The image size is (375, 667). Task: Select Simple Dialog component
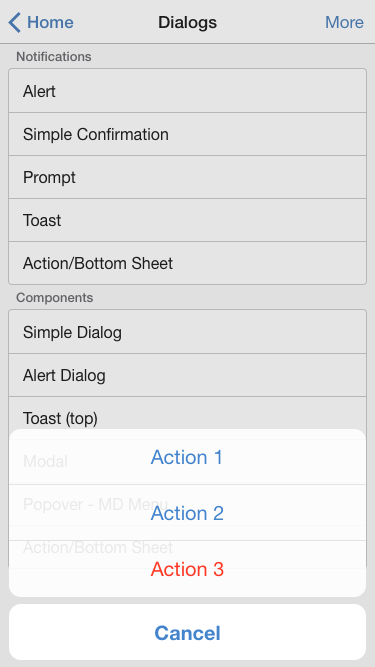pos(188,332)
